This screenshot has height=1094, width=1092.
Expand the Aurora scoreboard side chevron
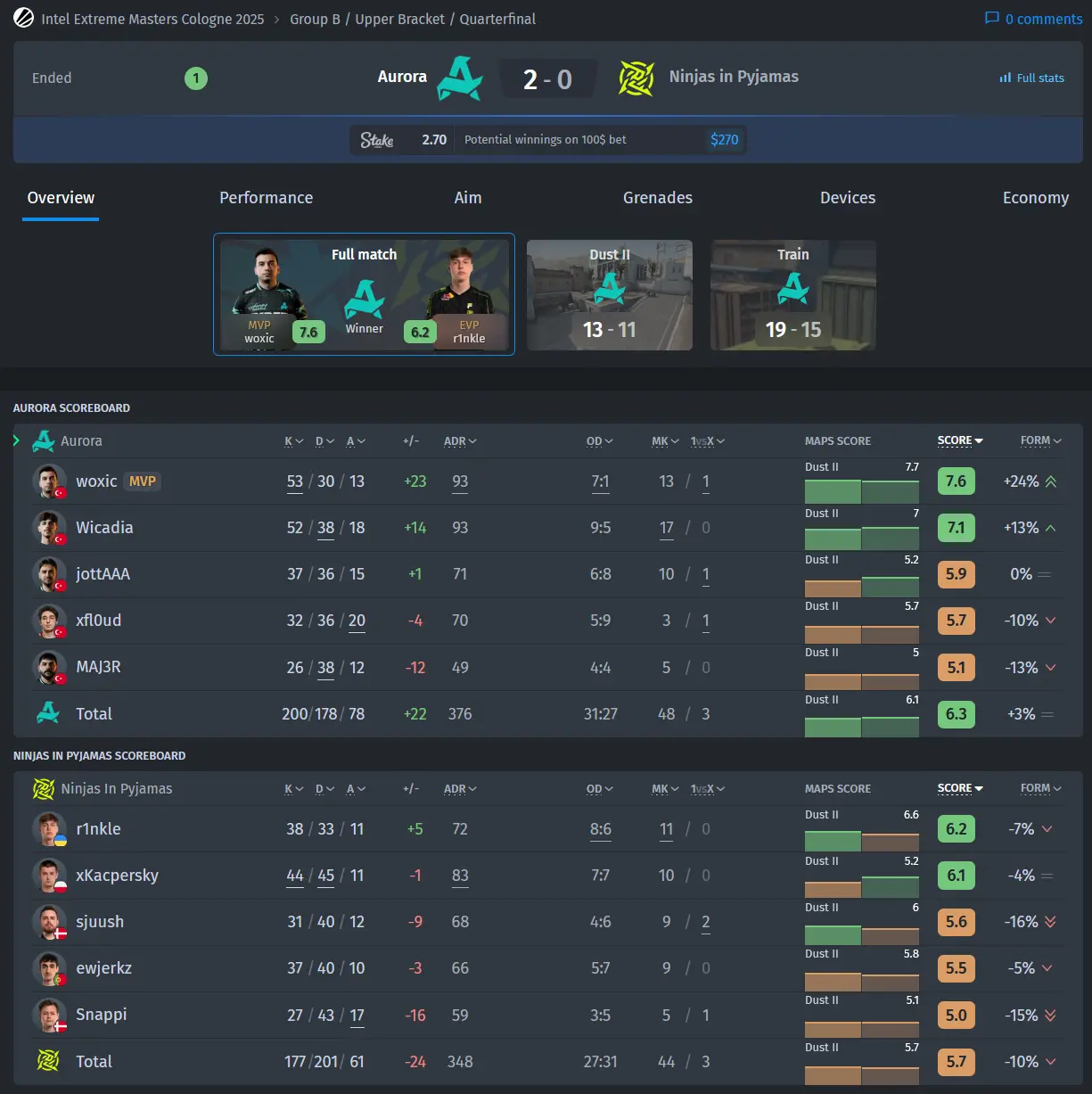(x=16, y=440)
